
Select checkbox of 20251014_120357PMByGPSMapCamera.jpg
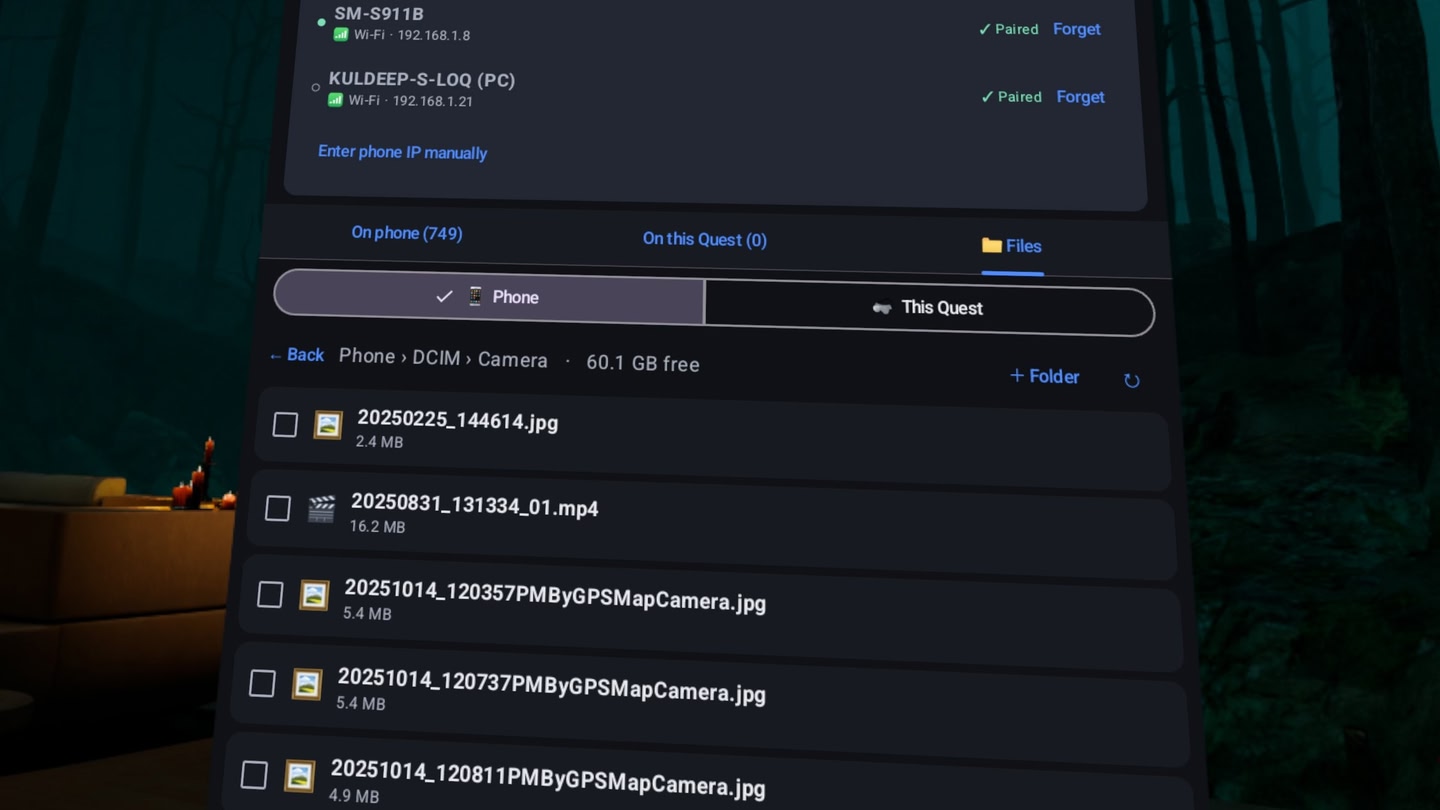tap(270, 595)
